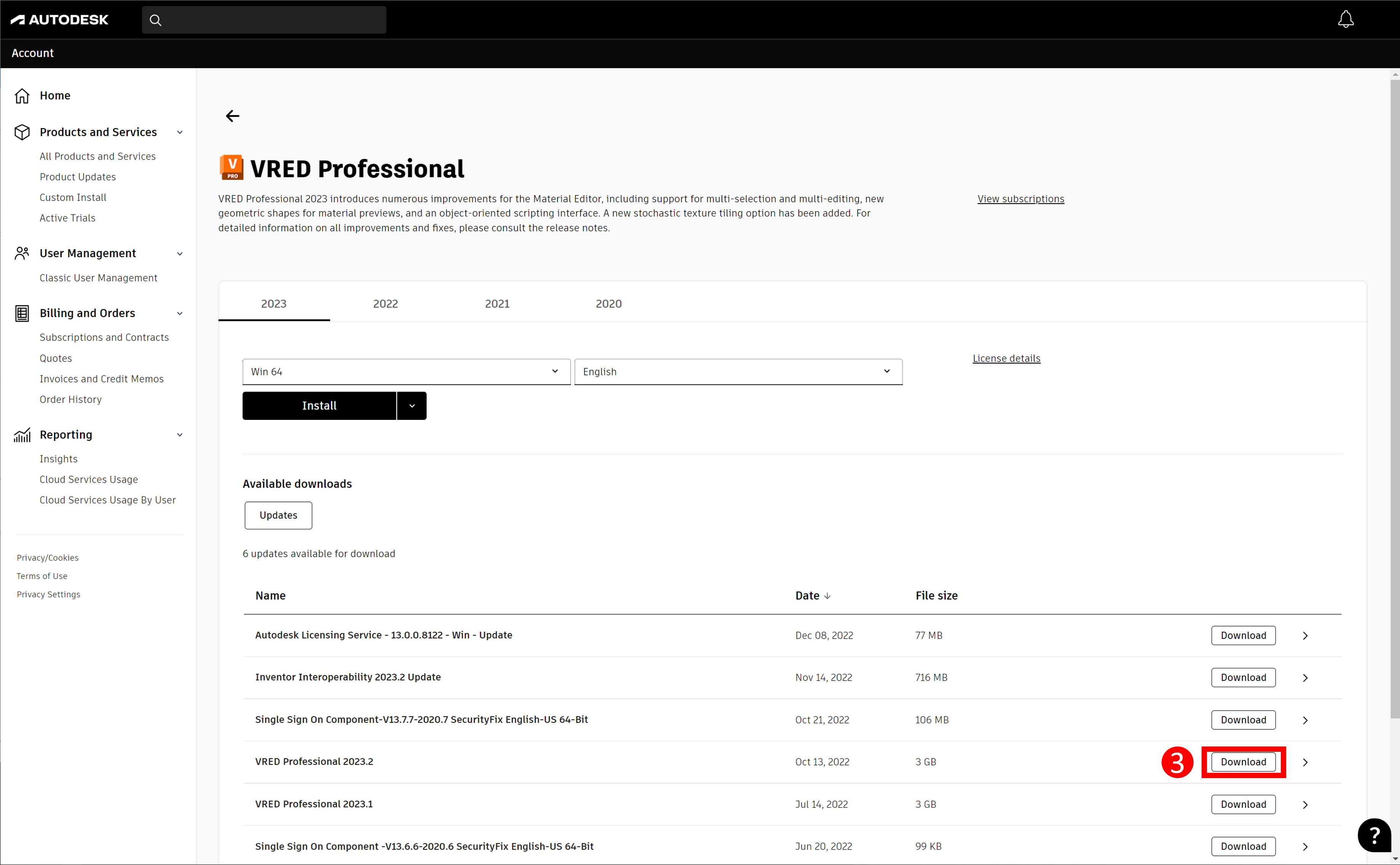Click the Home house icon
The width and height of the screenshot is (1400, 865).
[22, 96]
